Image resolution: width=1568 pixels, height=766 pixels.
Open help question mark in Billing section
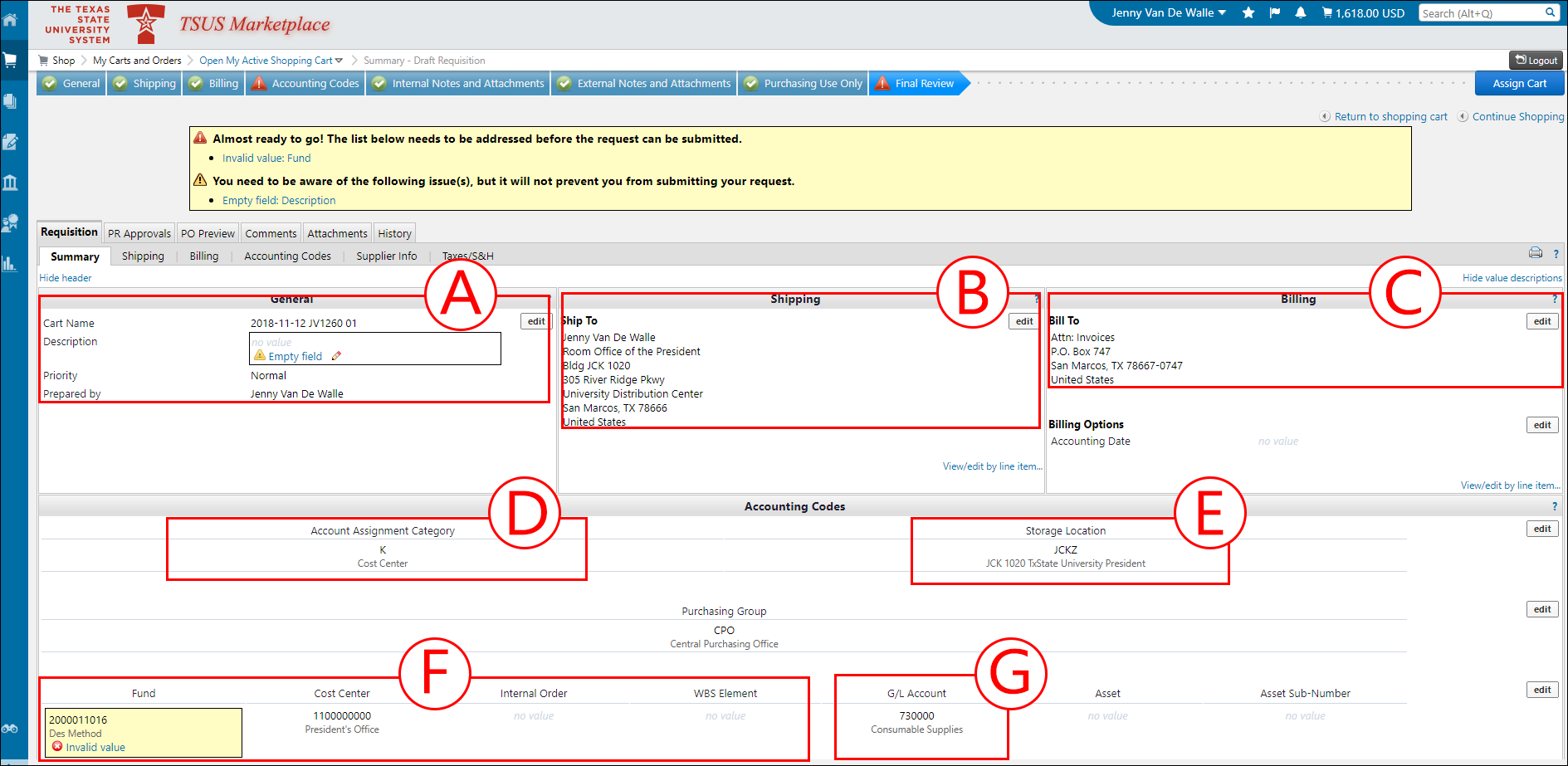(1555, 299)
